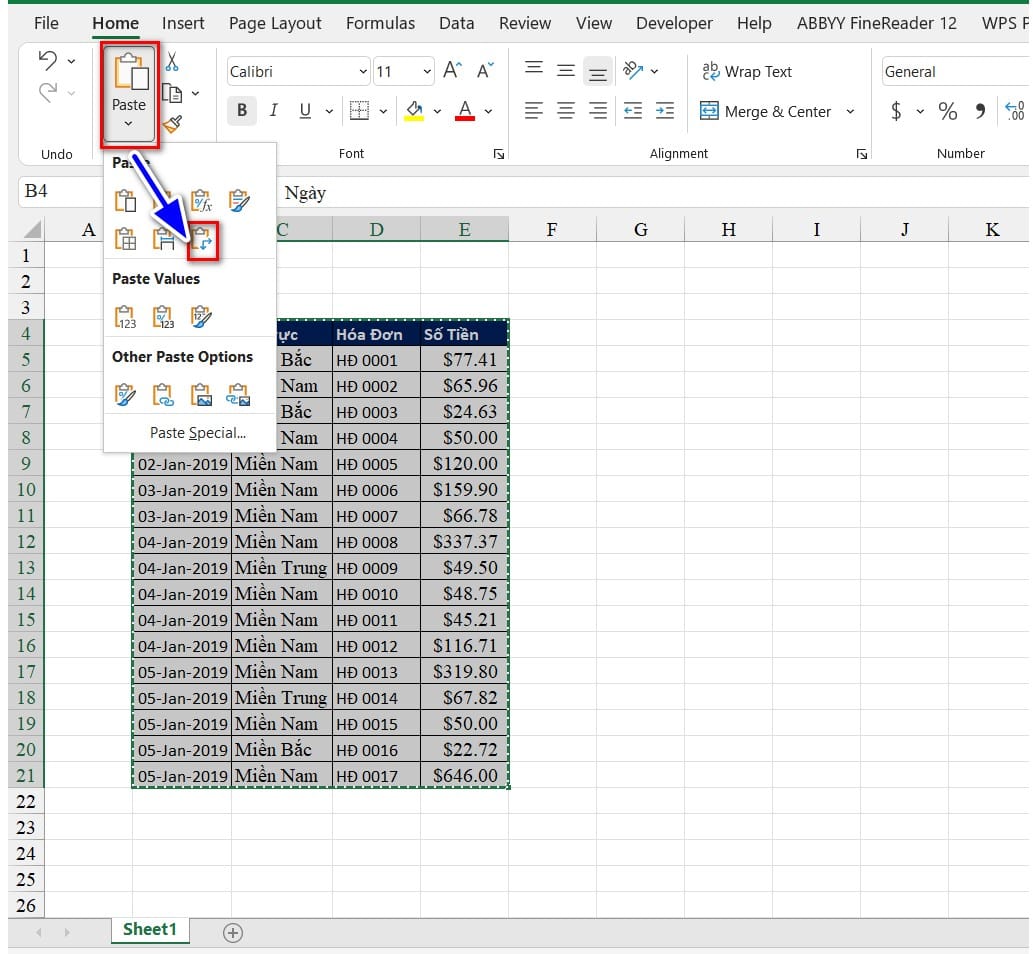Image resolution: width=1033 pixels, height=954 pixels.
Task: Click the yellow Fill Color swatch
Action: point(414,111)
